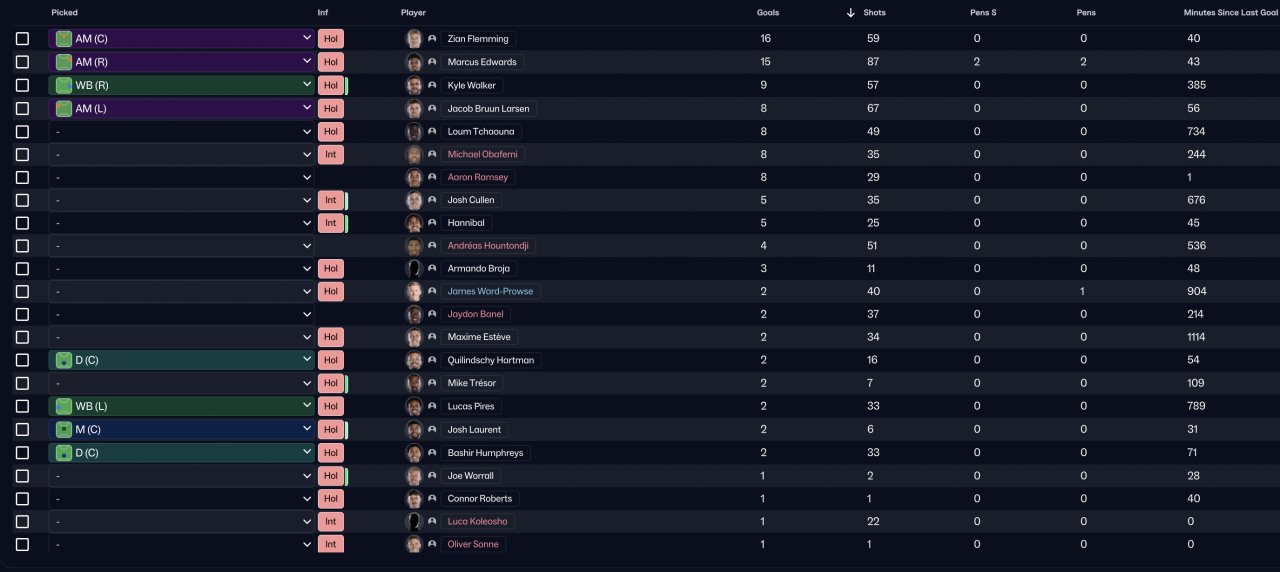Select the checkbox next to Aaron Ramsey
Screen dimensions: 1280x572
point(22,177)
